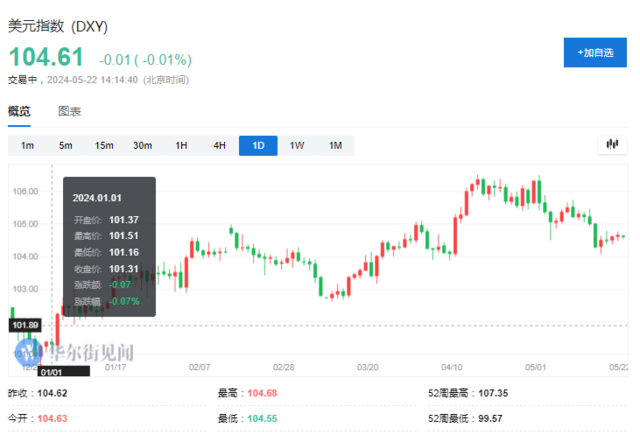Click the 101.89 price axis label
The image size is (640, 442).
coord(25,325)
